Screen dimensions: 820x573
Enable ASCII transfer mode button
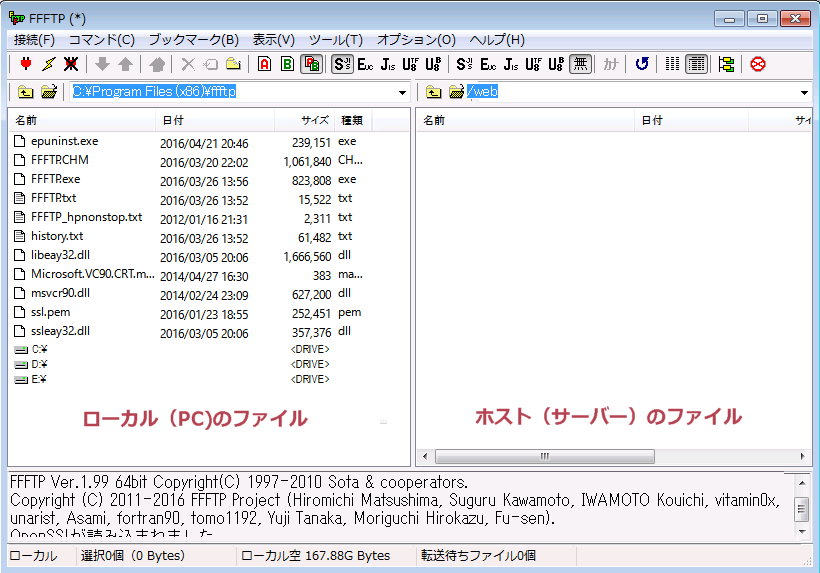264,64
